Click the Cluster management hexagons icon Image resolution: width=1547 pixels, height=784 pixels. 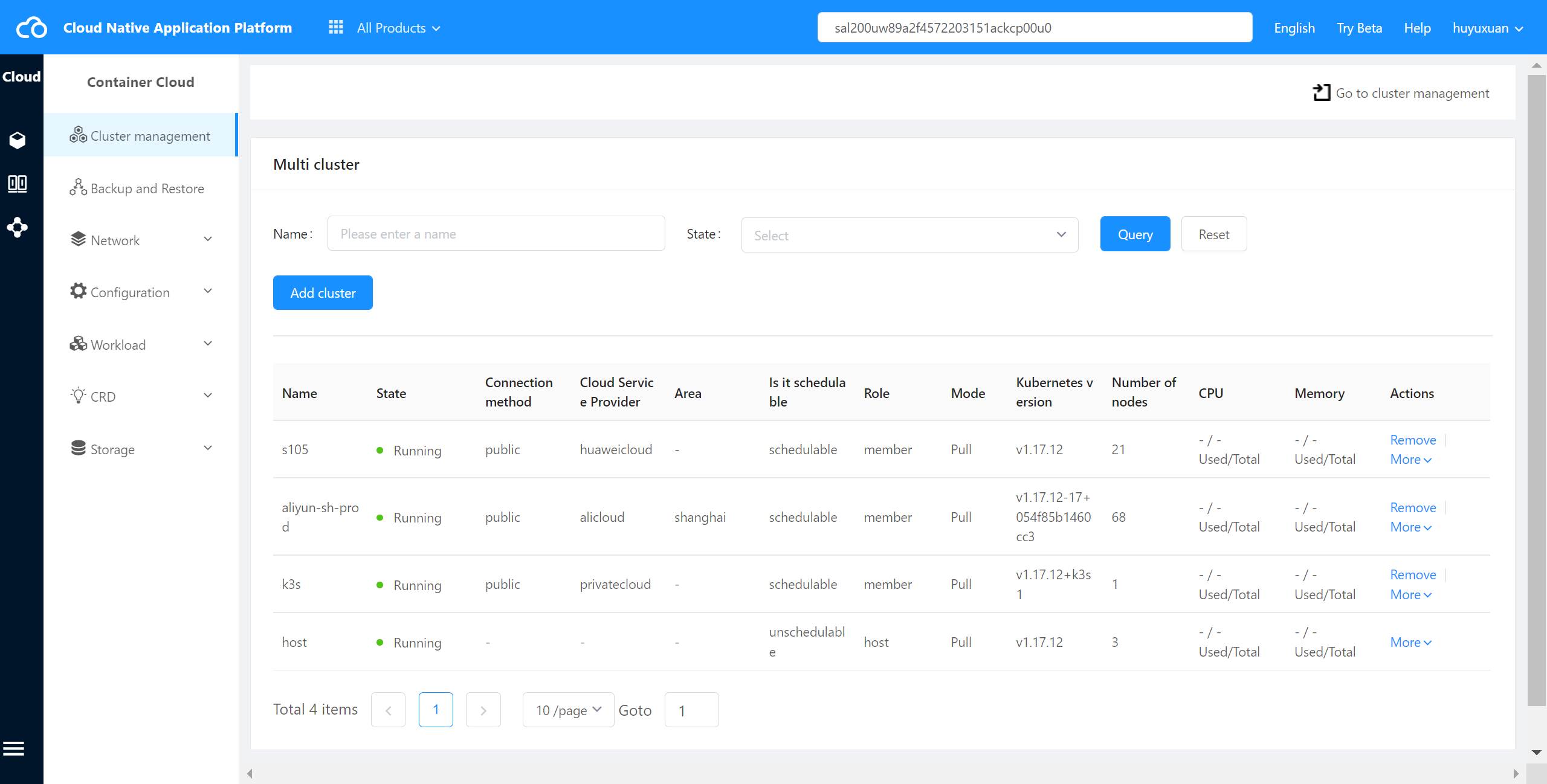pyautogui.click(x=78, y=135)
